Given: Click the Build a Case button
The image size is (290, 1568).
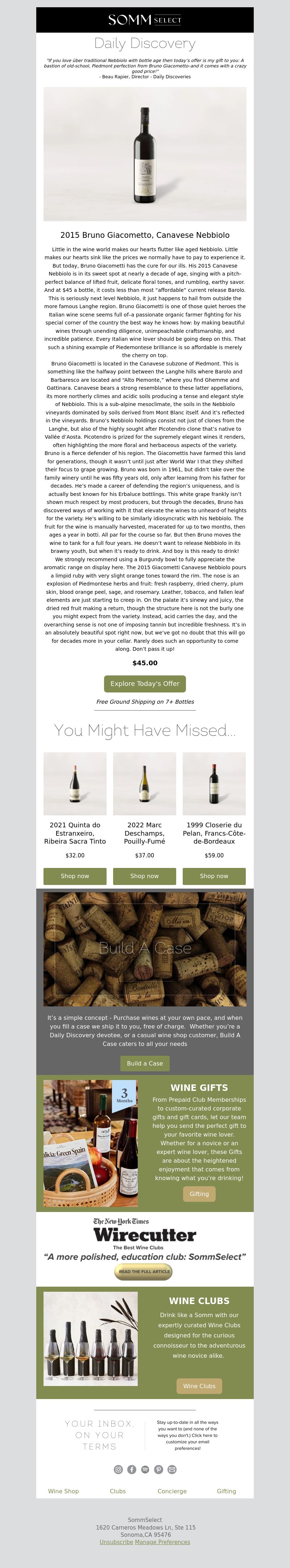Looking at the screenshot, I should [145, 1063].
